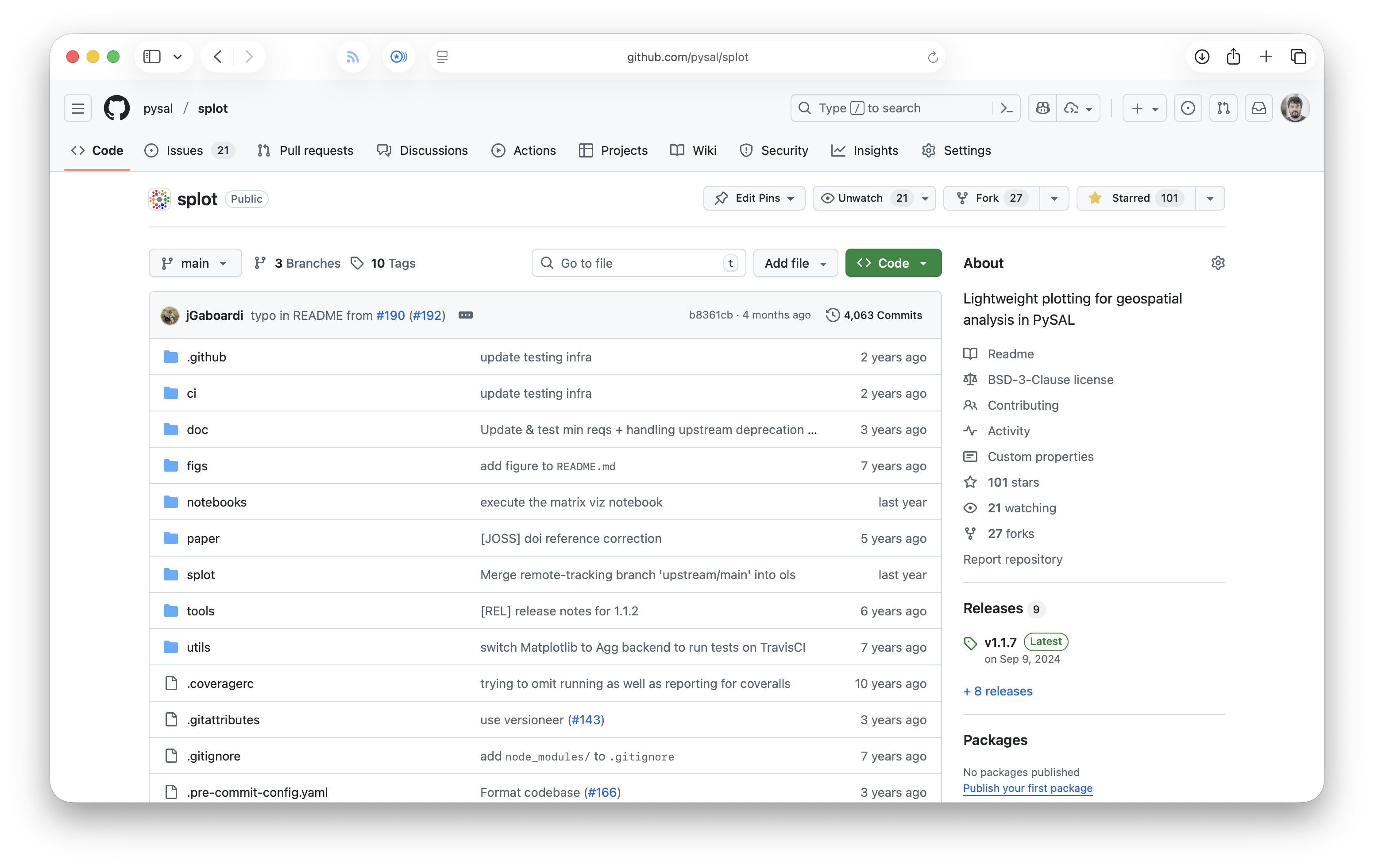Click the GitHub Octocat logo
This screenshot has width=1374, height=868.
coord(117,108)
